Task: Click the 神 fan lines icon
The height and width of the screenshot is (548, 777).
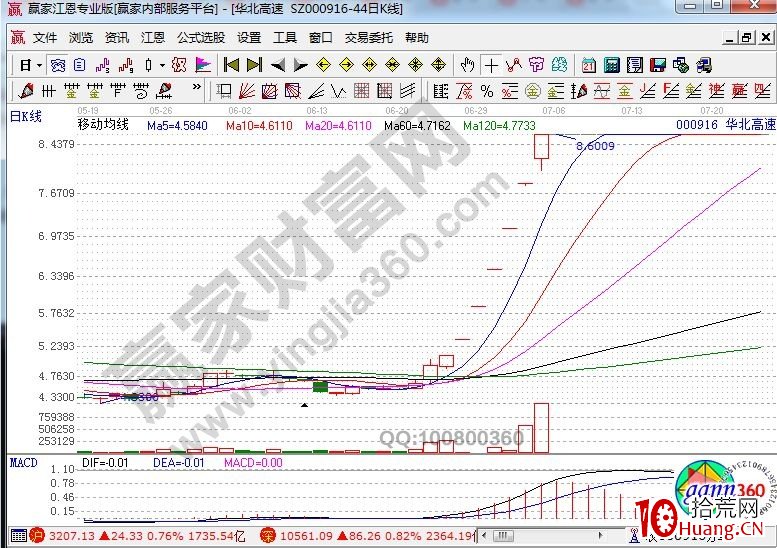Action: pos(717,91)
